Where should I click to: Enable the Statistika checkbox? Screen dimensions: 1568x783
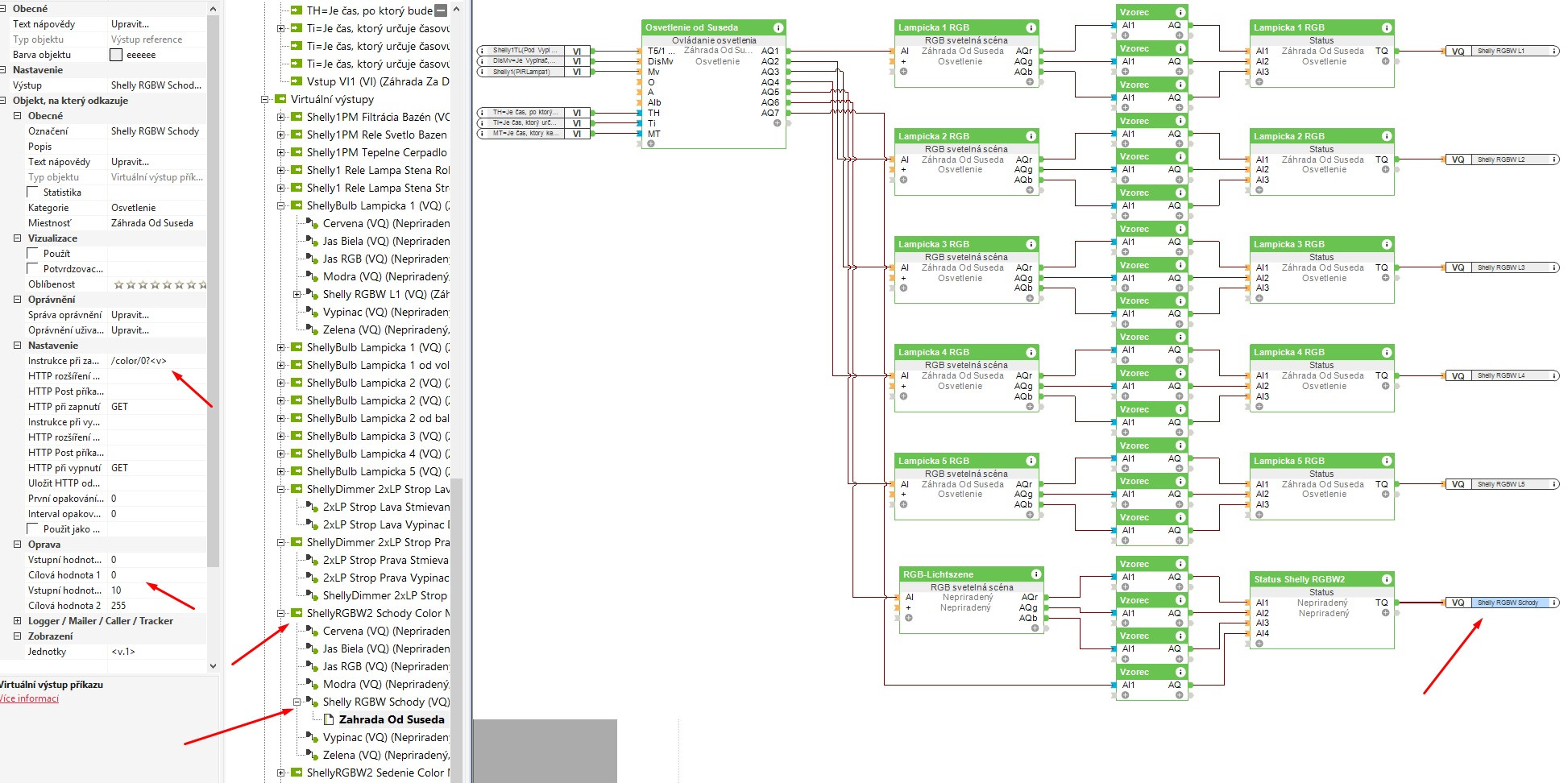(x=33, y=193)
